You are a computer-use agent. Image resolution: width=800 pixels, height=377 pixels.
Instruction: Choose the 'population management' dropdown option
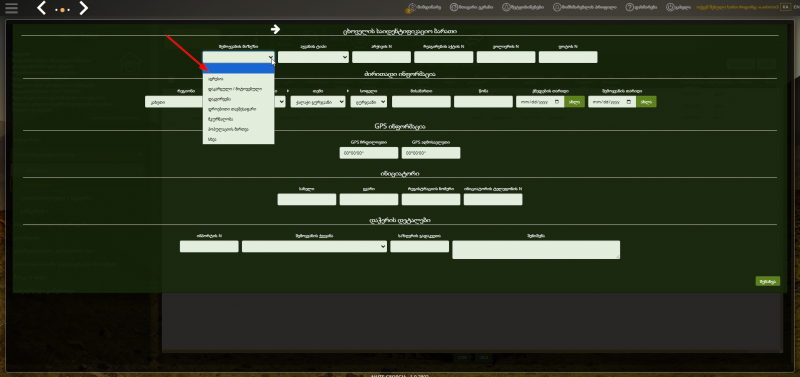(238, 129)
